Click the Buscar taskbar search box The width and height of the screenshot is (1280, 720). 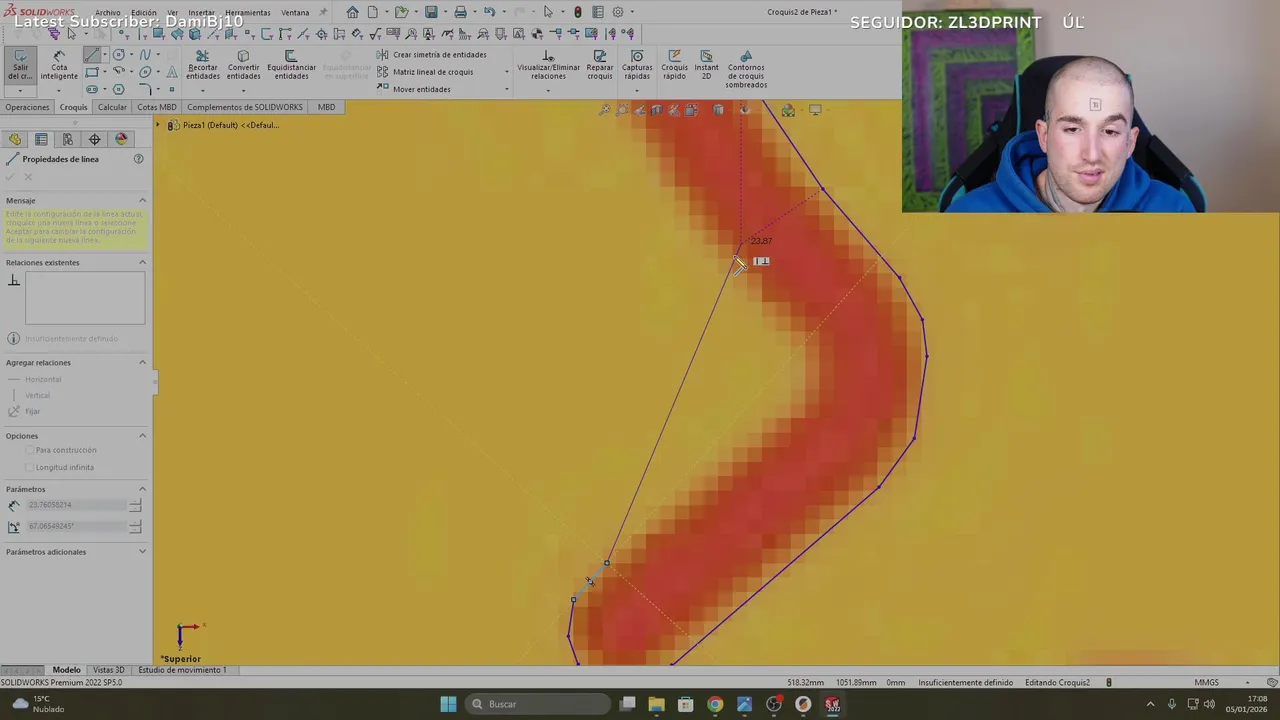[x=538, y=704]
